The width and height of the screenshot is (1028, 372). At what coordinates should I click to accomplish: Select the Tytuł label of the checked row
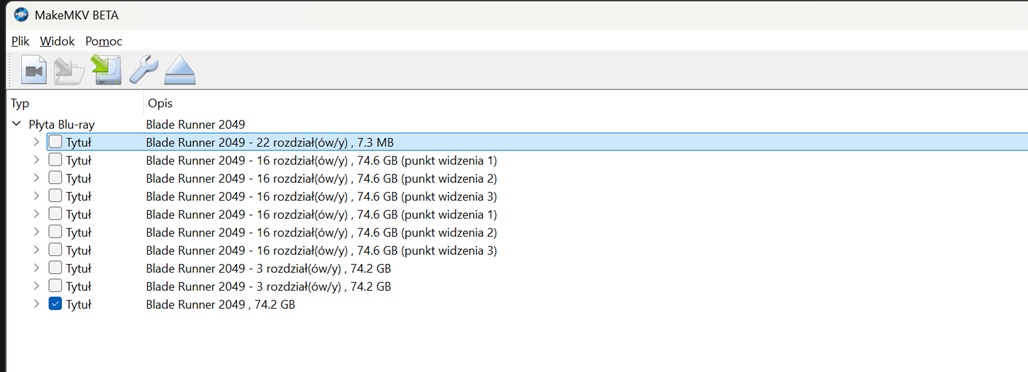[x=78, y=304]
